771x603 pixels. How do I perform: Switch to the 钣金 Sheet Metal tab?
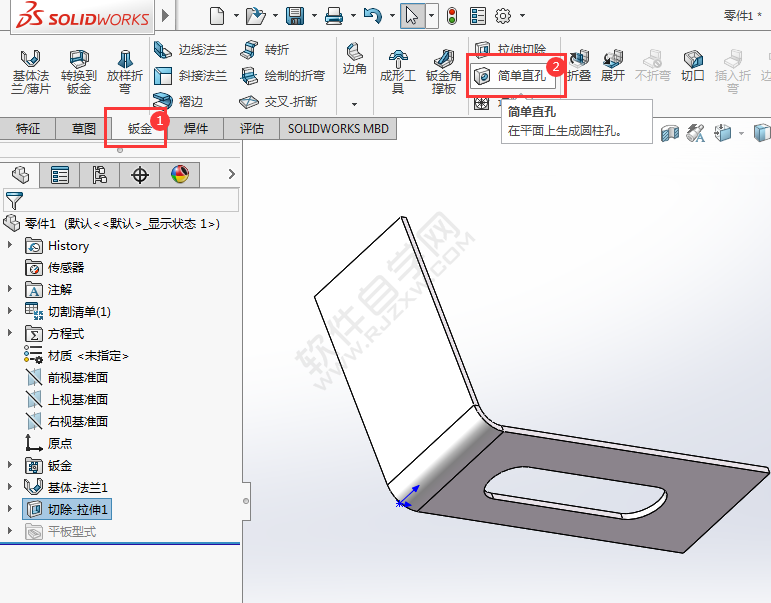140,129
